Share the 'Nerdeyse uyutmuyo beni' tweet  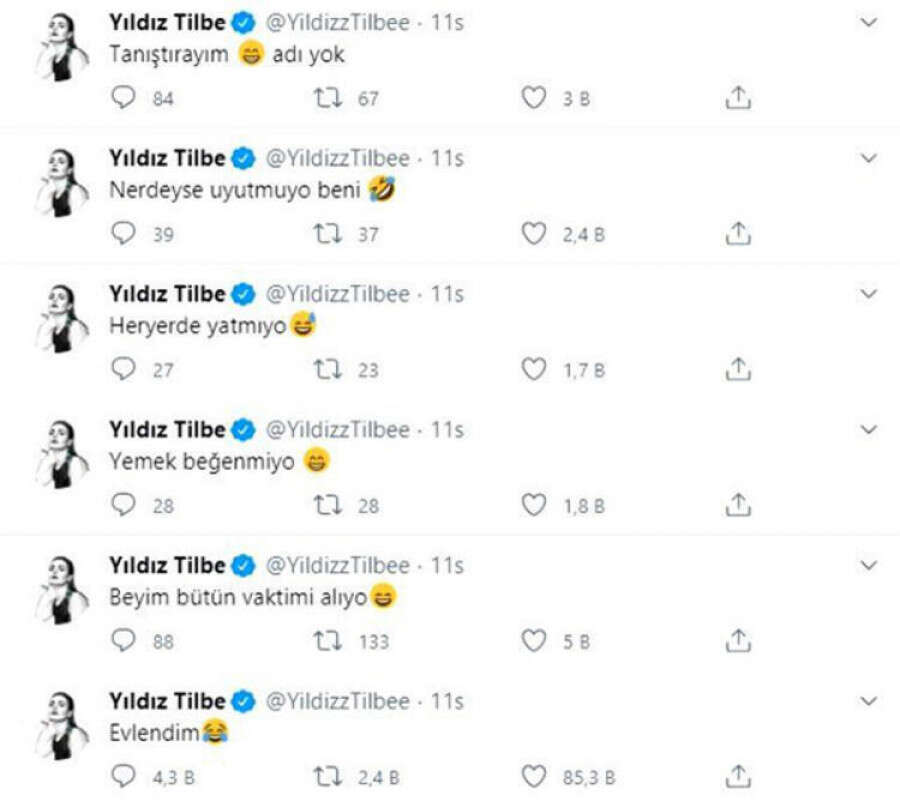pos(737,234)
